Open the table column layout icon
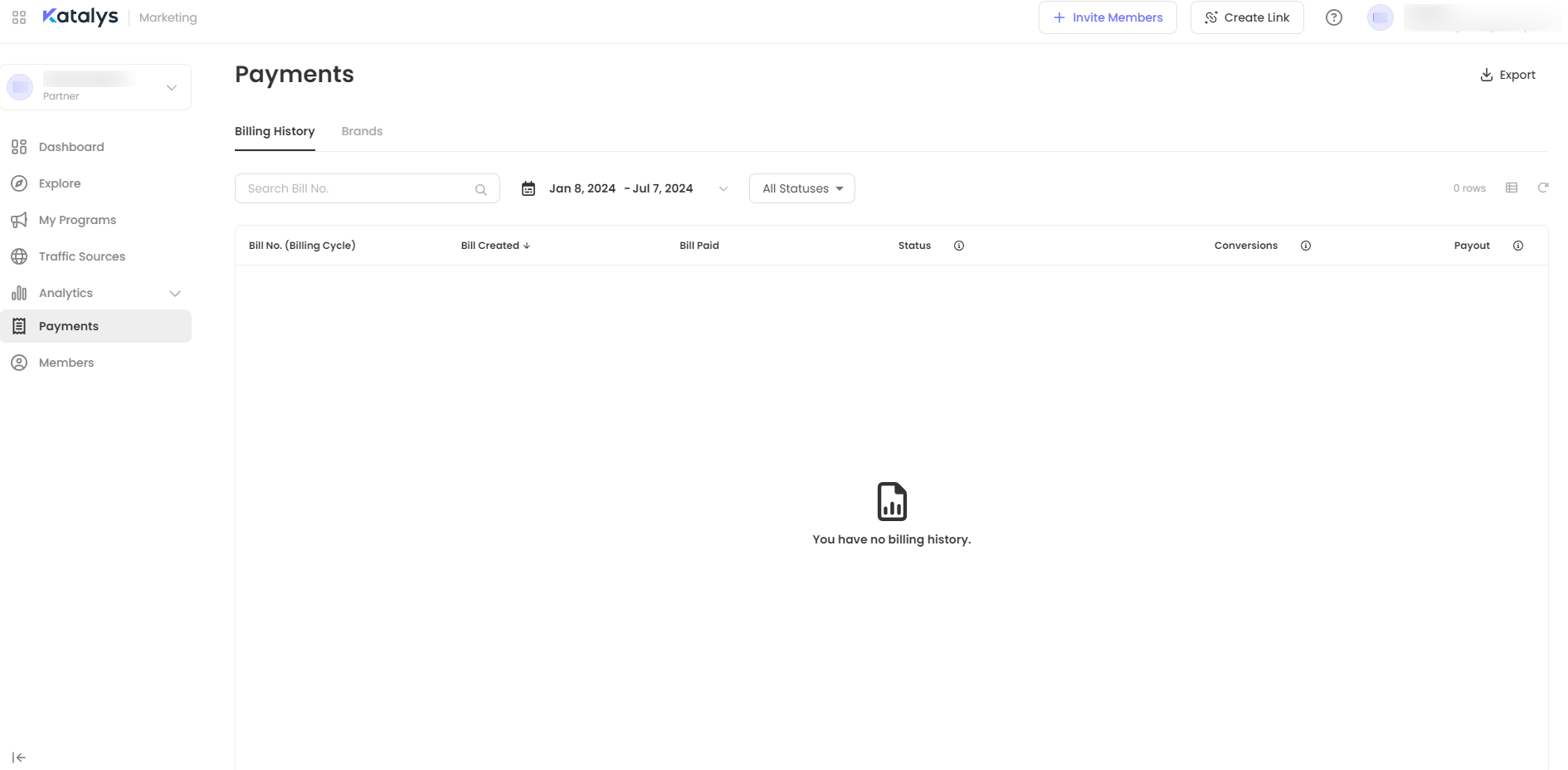 (1511, 188)
